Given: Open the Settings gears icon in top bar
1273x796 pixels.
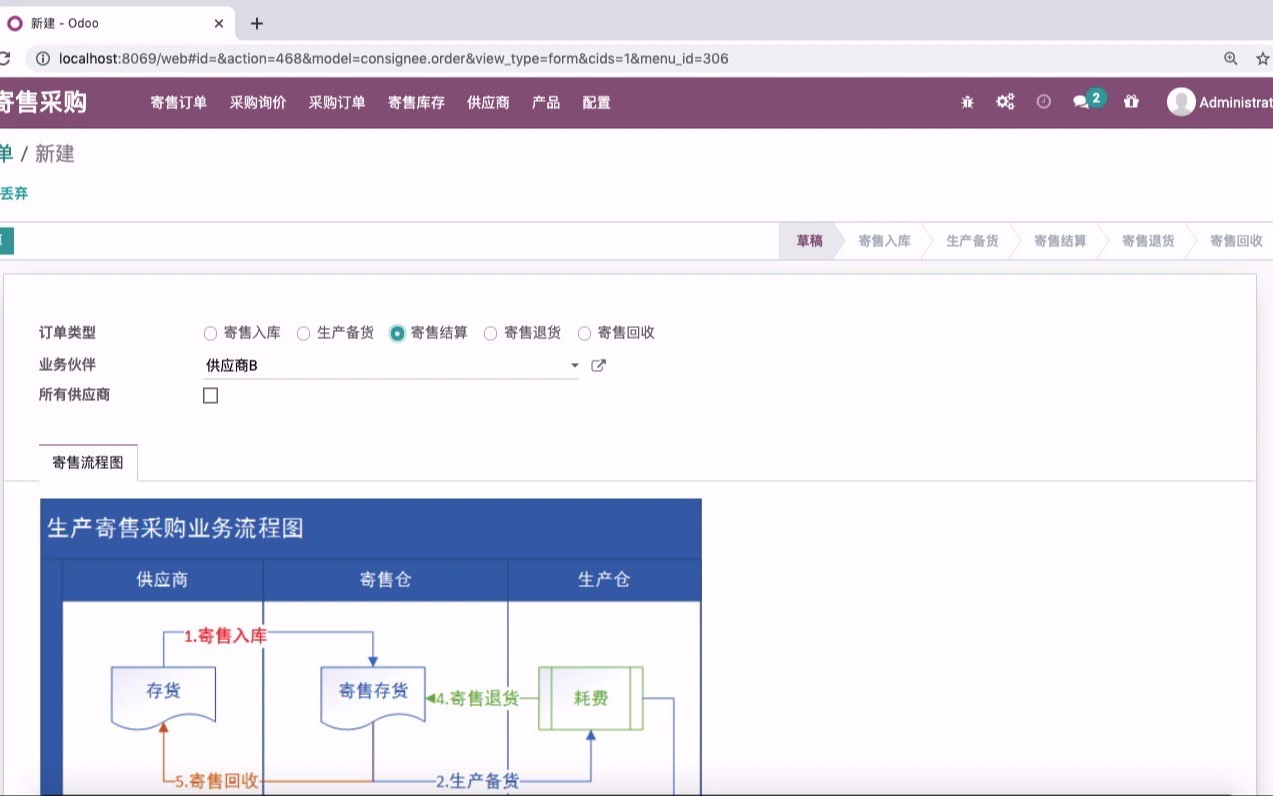Looking at the screenshot, I should [x=1005, y=101].
